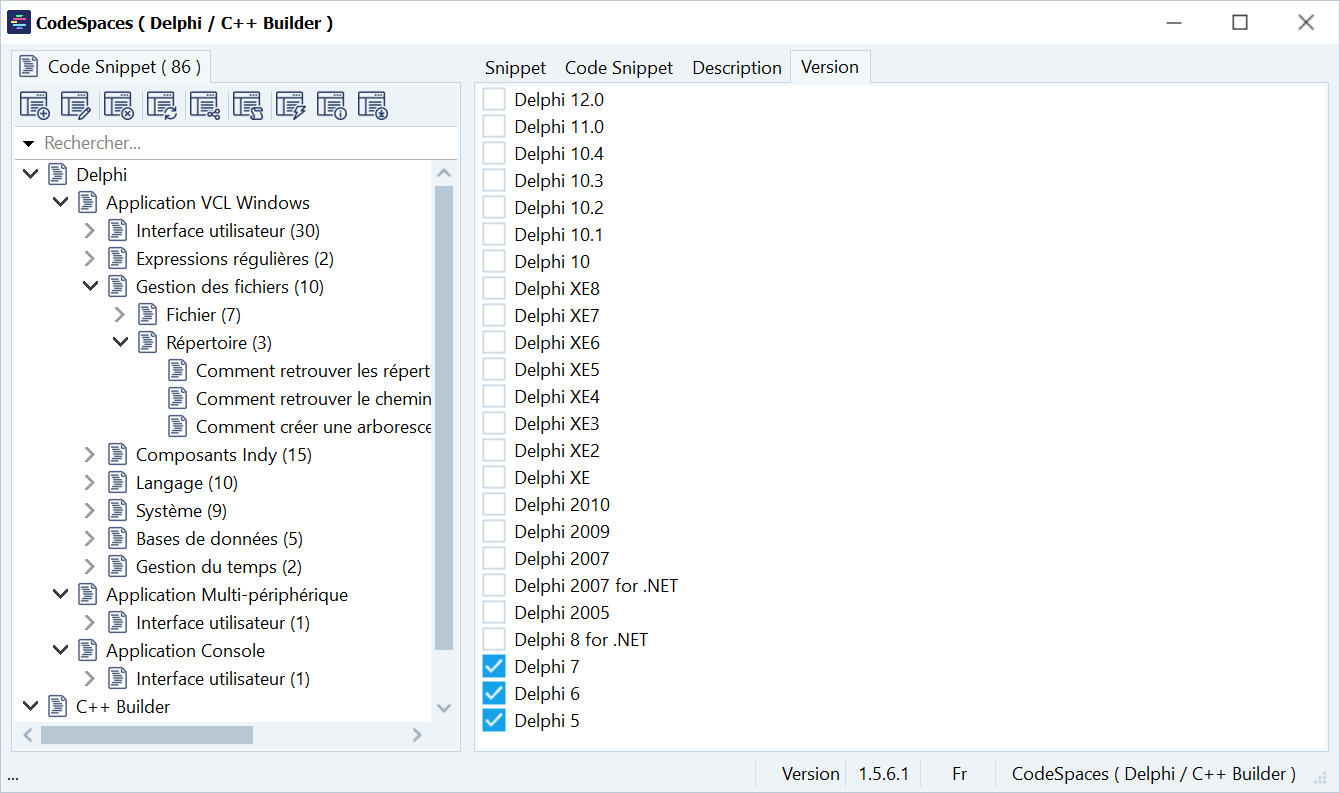Check the Delphi 12.0 checkbox

click(x=494, y=100)
